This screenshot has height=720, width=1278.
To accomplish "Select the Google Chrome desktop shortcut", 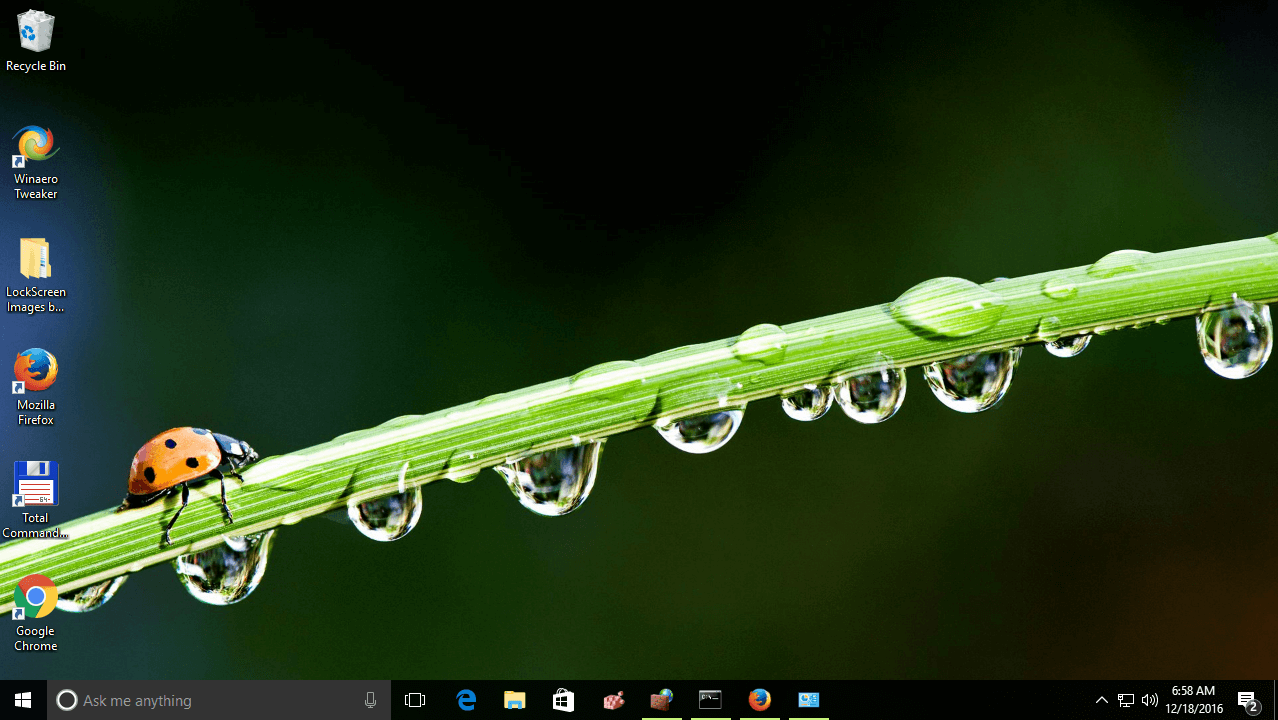I will (35, 613).
